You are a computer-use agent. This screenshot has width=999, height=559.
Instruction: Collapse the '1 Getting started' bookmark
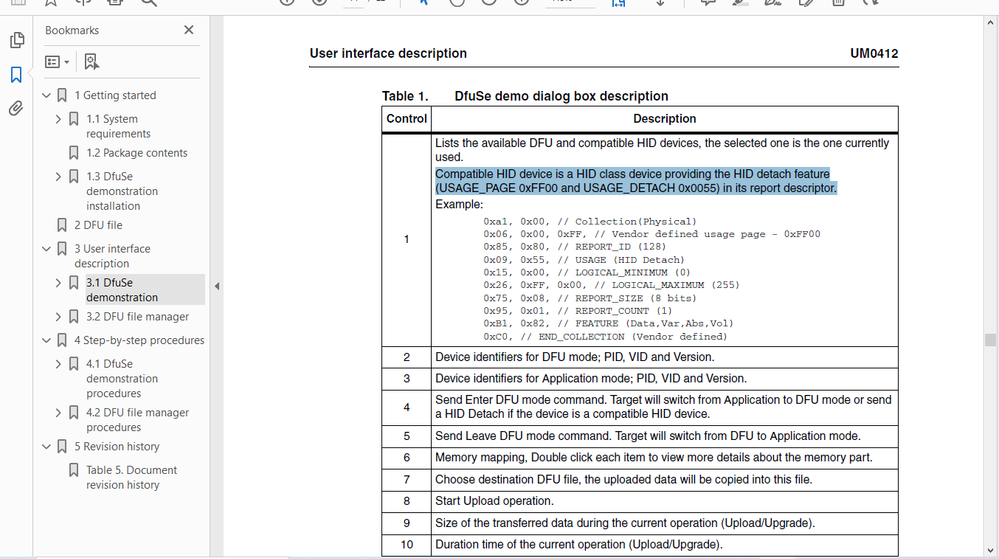click(x=46, y=95)
